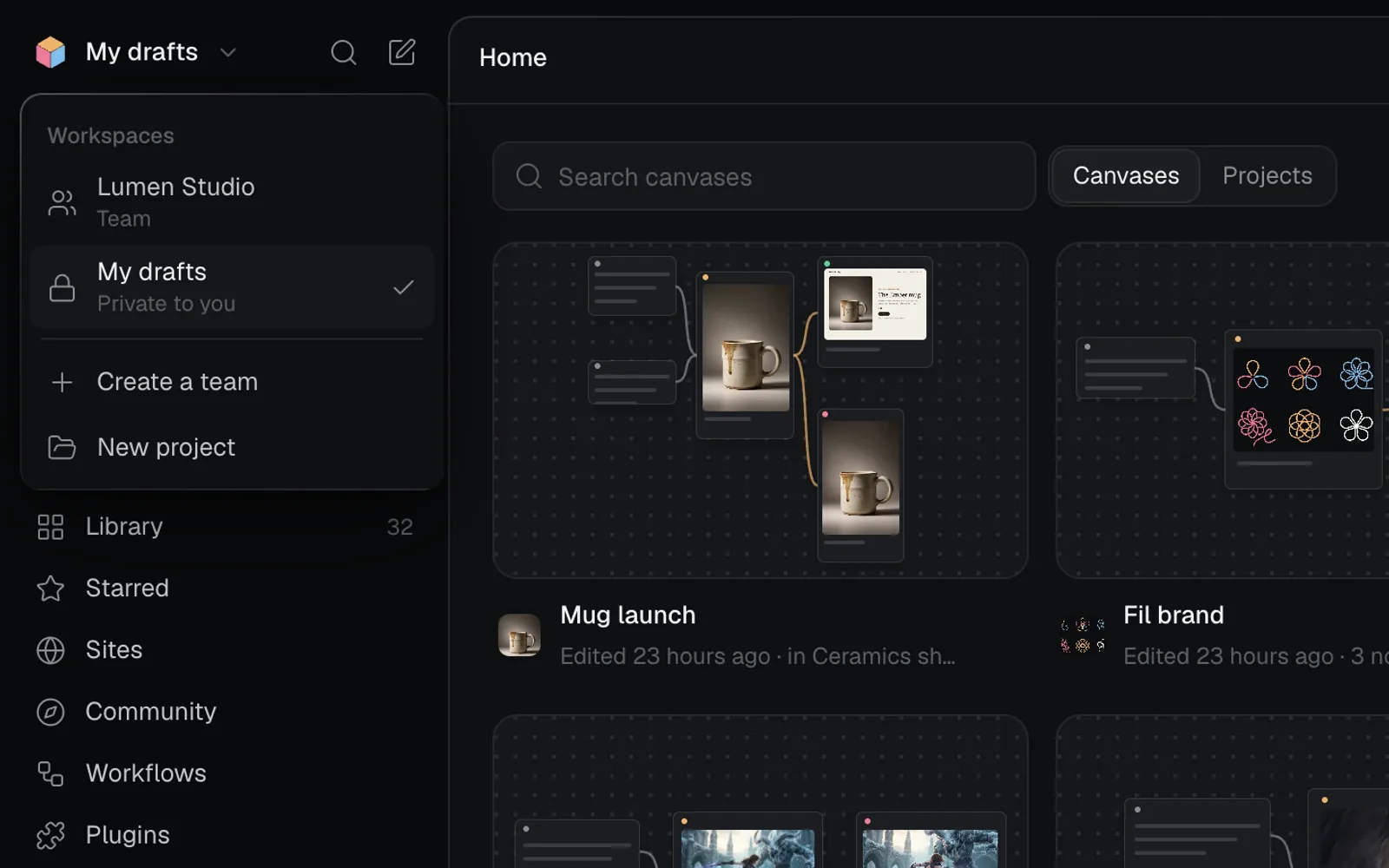The width and height of the screenshot is (1389, 868).
Task: Click the plus icon for Create a team
Action: [x=63, y=382]
